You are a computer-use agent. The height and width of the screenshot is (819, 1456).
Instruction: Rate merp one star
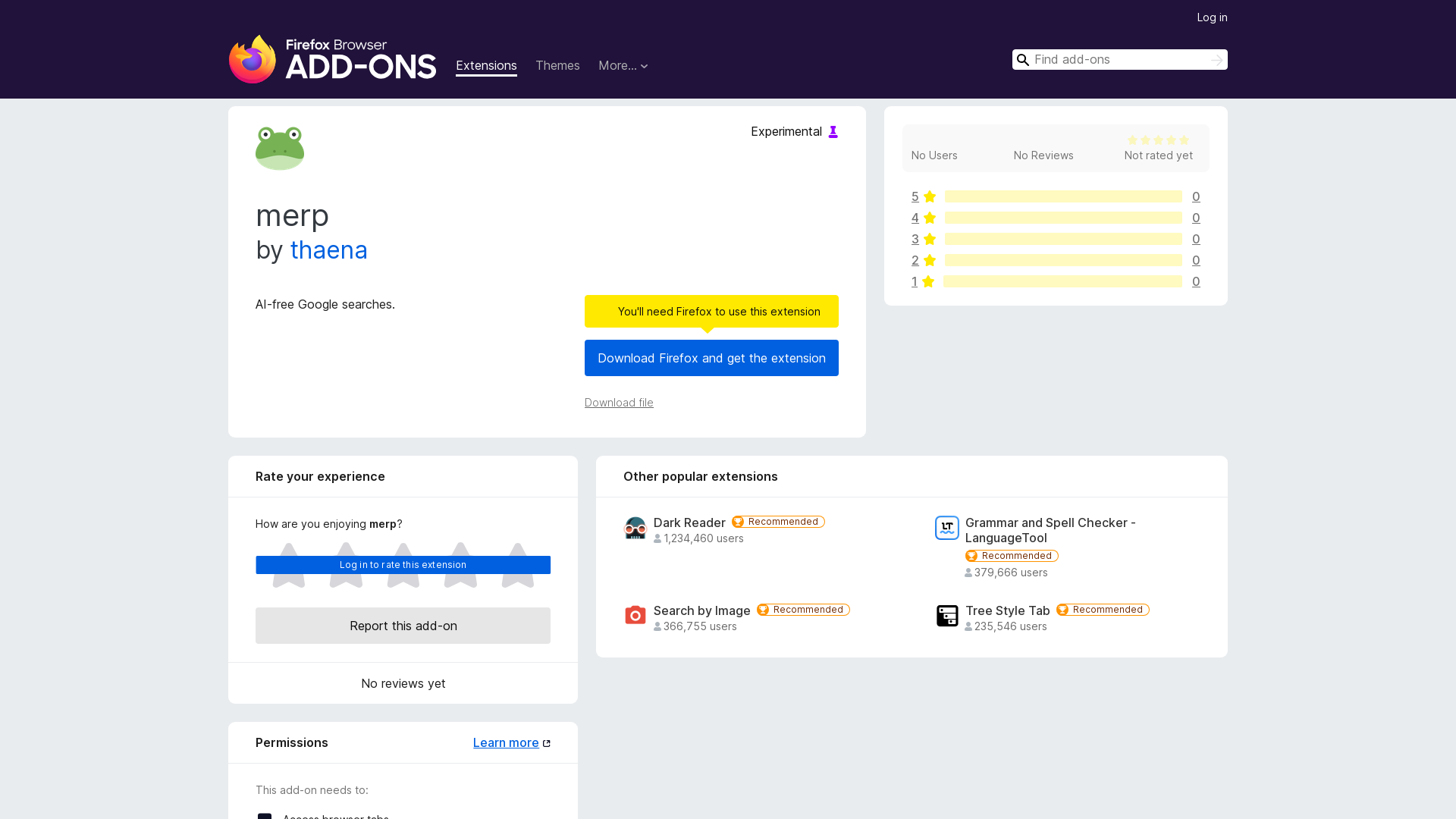coord(289,565)
